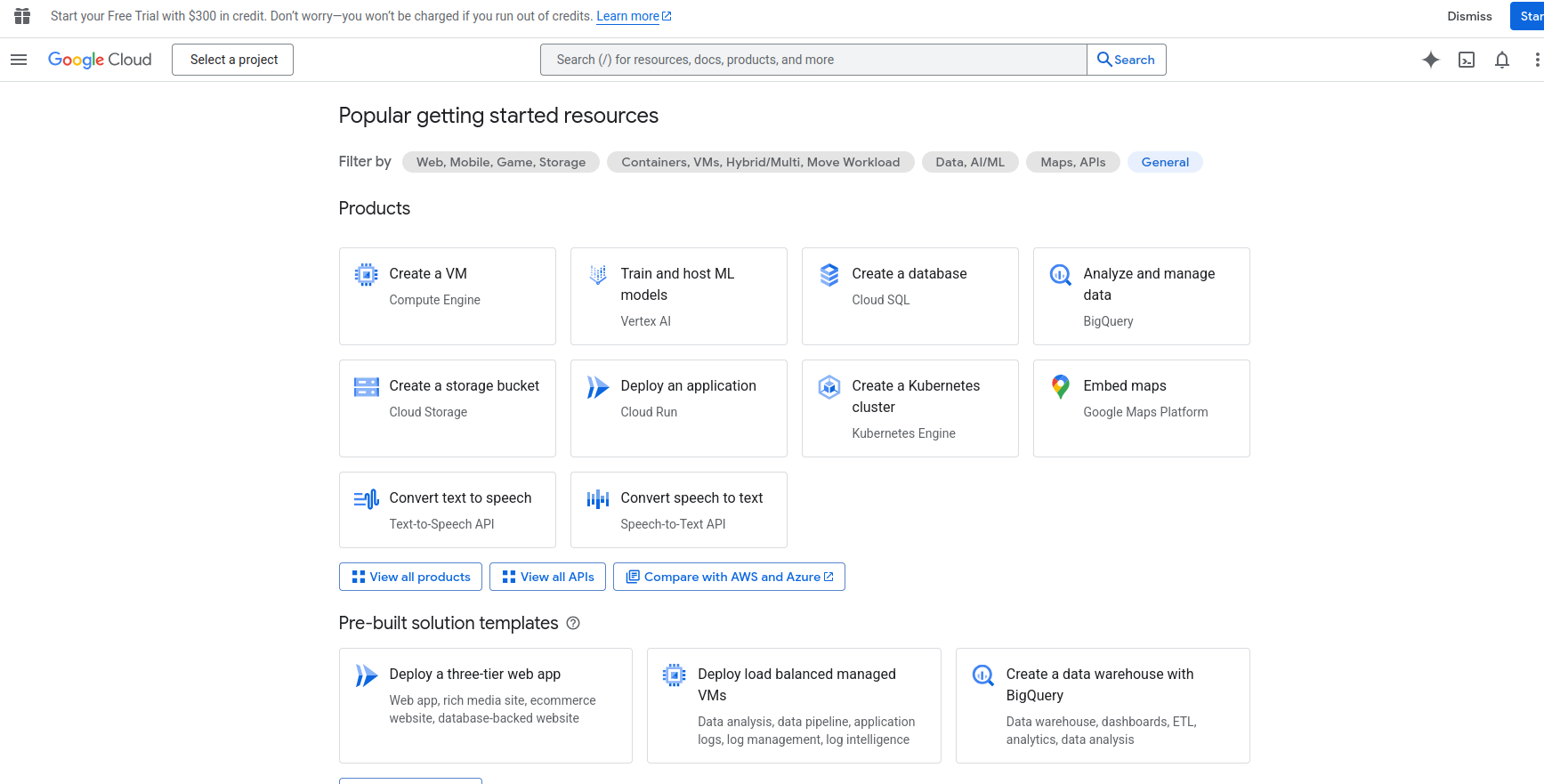
Task: Click the Cloud Storage bucket icon
Action: pyautogui.click(x=366, y=387)
